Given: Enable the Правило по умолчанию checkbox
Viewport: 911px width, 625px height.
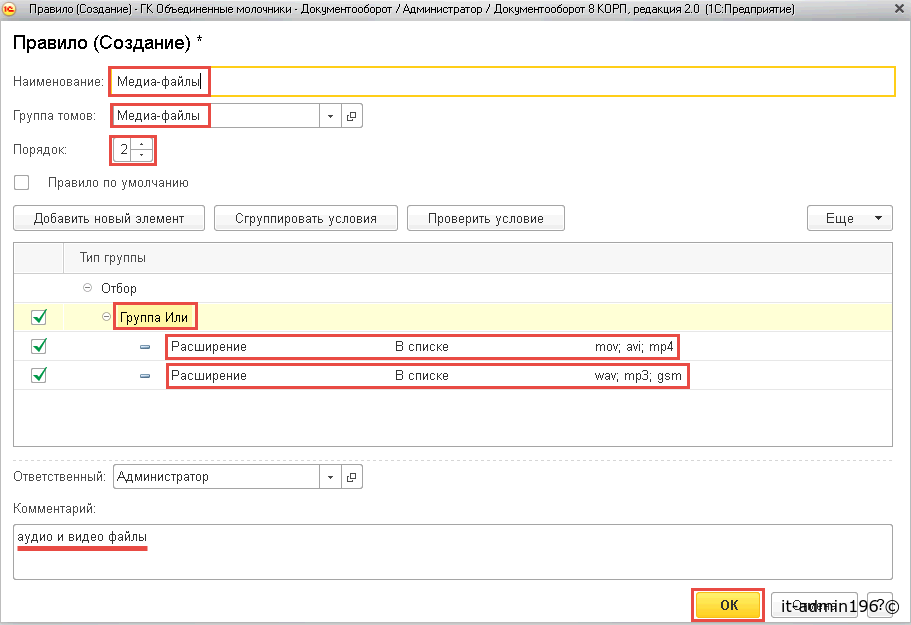Looking at the screenshot, I should pyautogui.click(x=21, y=183).
